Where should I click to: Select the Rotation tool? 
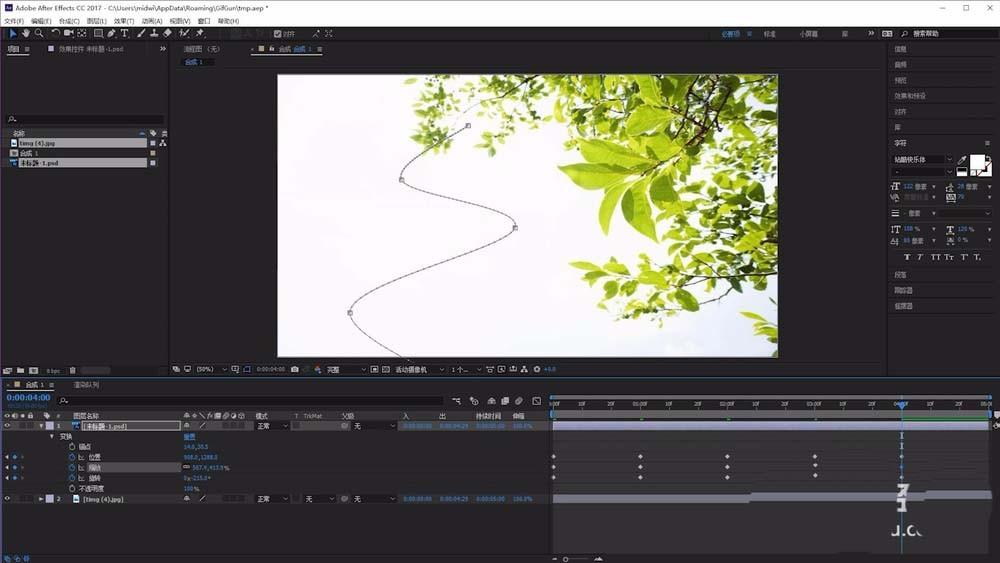[x=55, y=33]
